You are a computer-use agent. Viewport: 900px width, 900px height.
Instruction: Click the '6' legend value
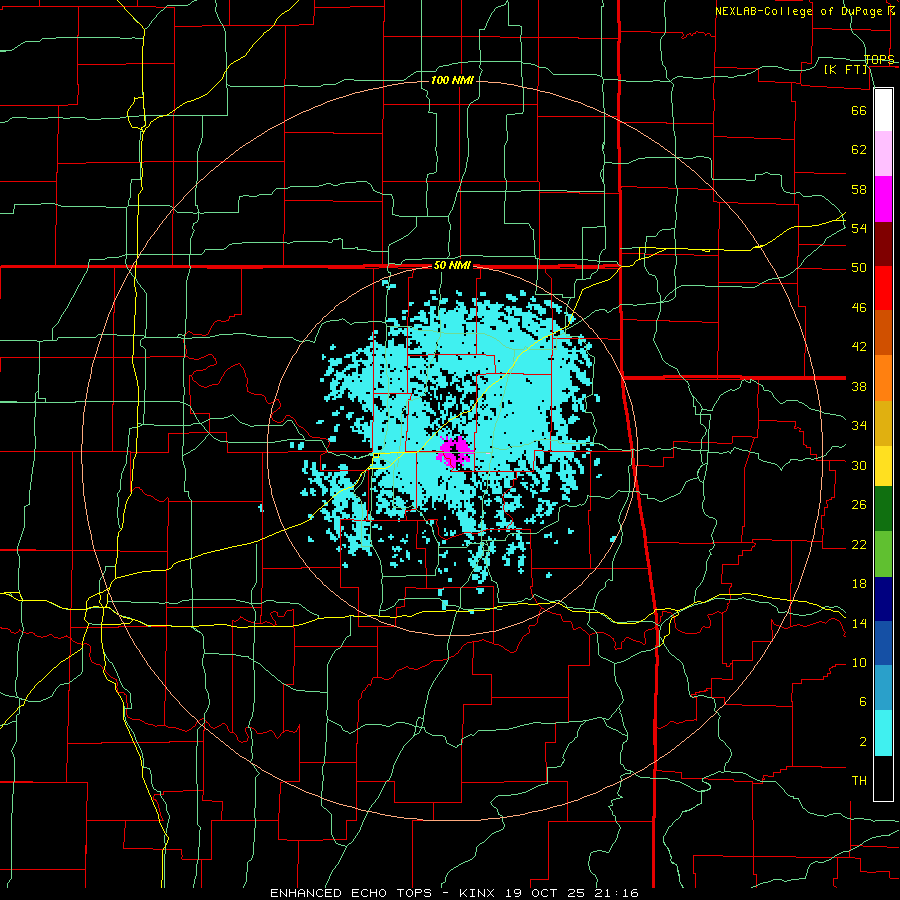(x=862, y=702)
